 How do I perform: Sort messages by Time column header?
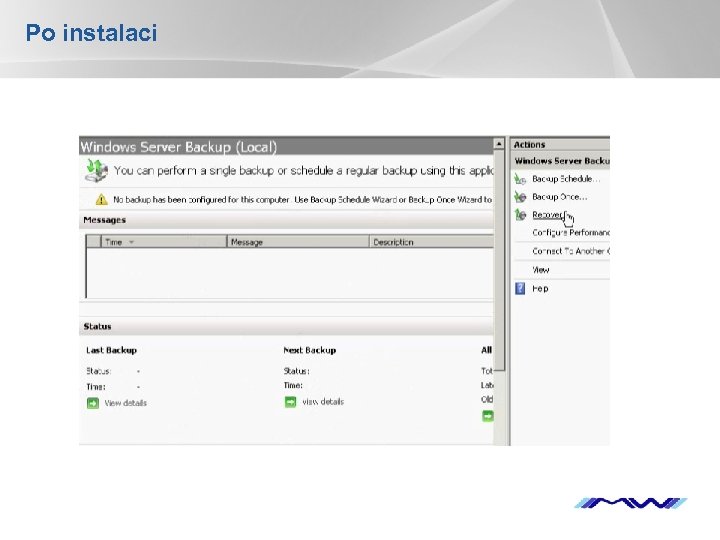click(164, 242)
